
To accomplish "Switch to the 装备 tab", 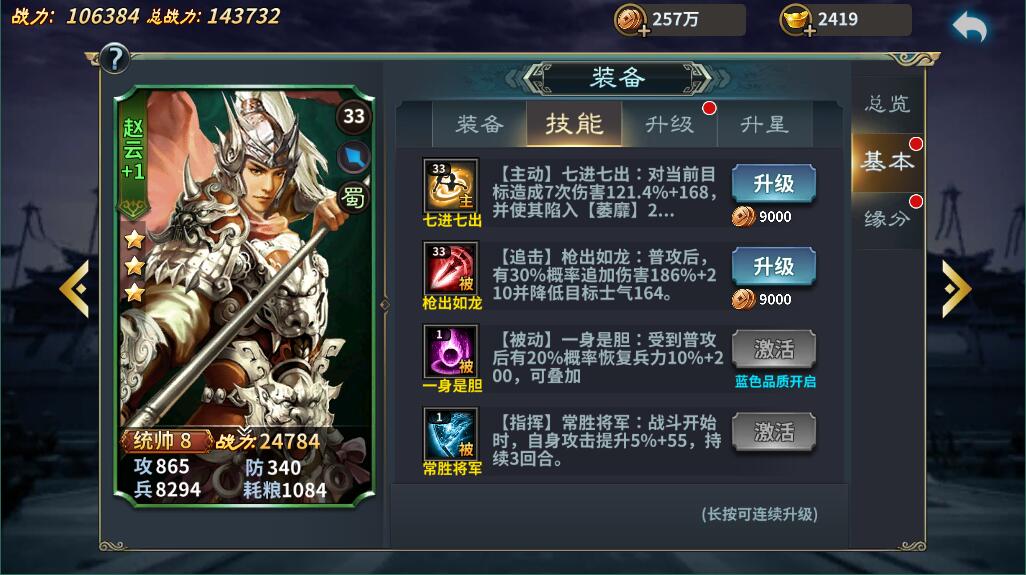I will tap(479, 124).
